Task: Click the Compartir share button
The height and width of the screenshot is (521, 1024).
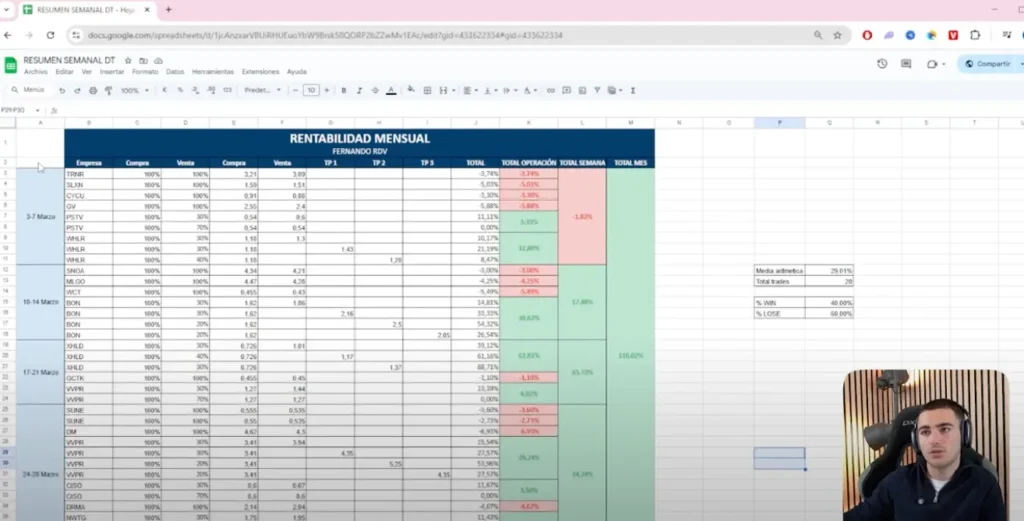Action: coord(989,64)
